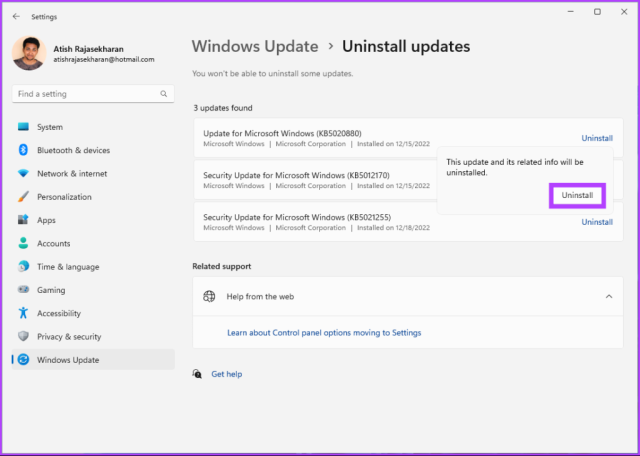Click the Accounts person icon

23,243
